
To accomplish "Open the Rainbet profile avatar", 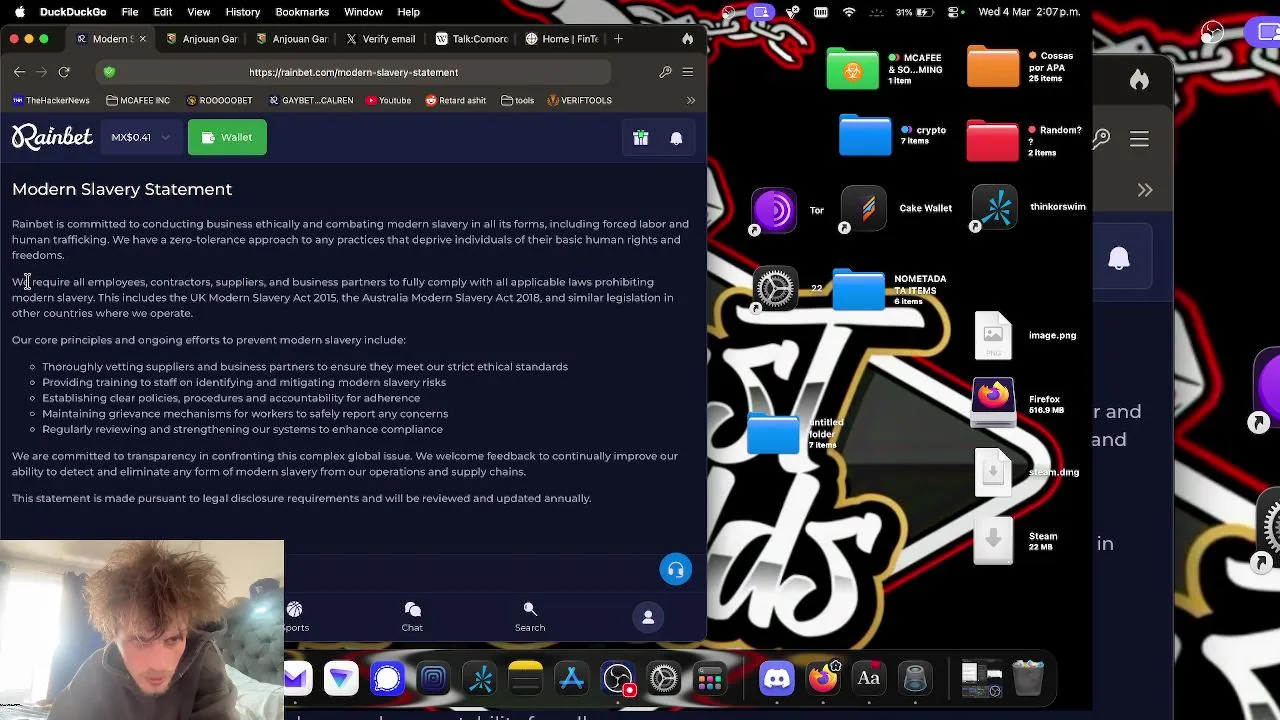I will click(x=648, y=617).
